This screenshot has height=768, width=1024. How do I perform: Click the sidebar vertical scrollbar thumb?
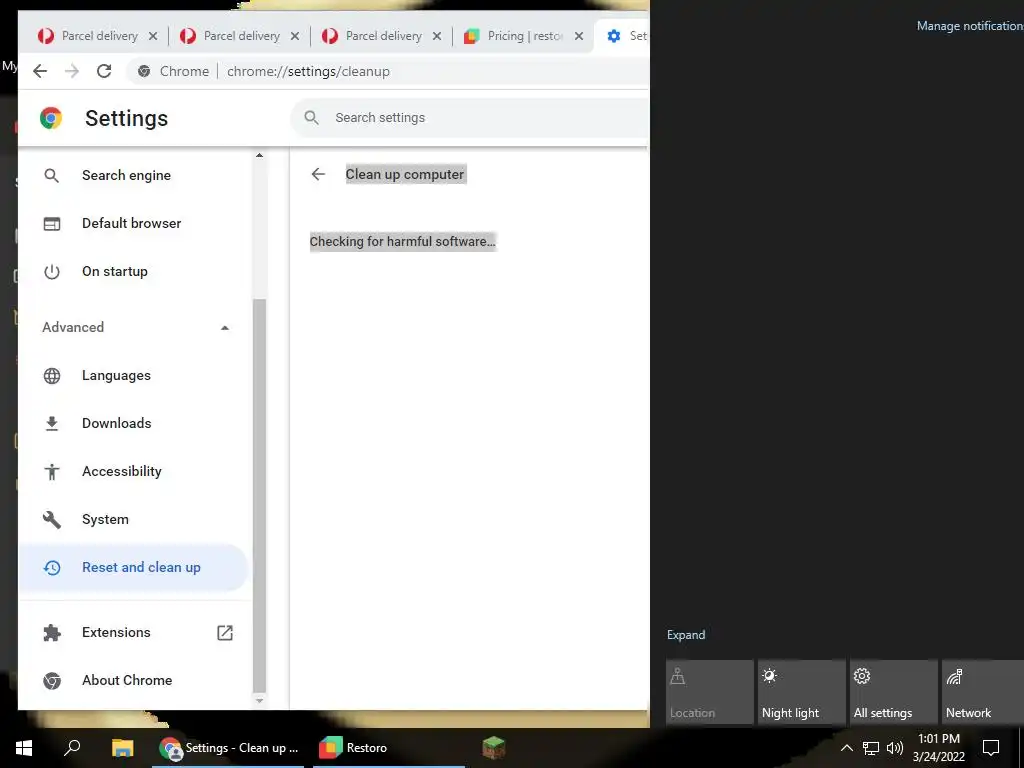coord(259,495)
